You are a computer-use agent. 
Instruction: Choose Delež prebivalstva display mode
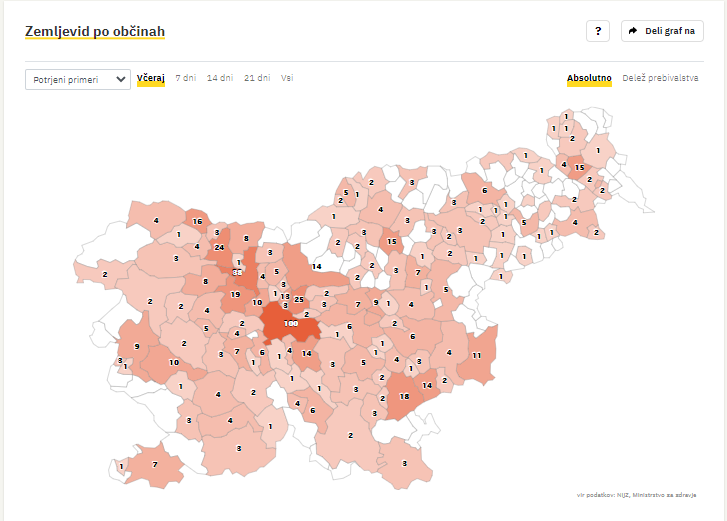pos(660,78)
